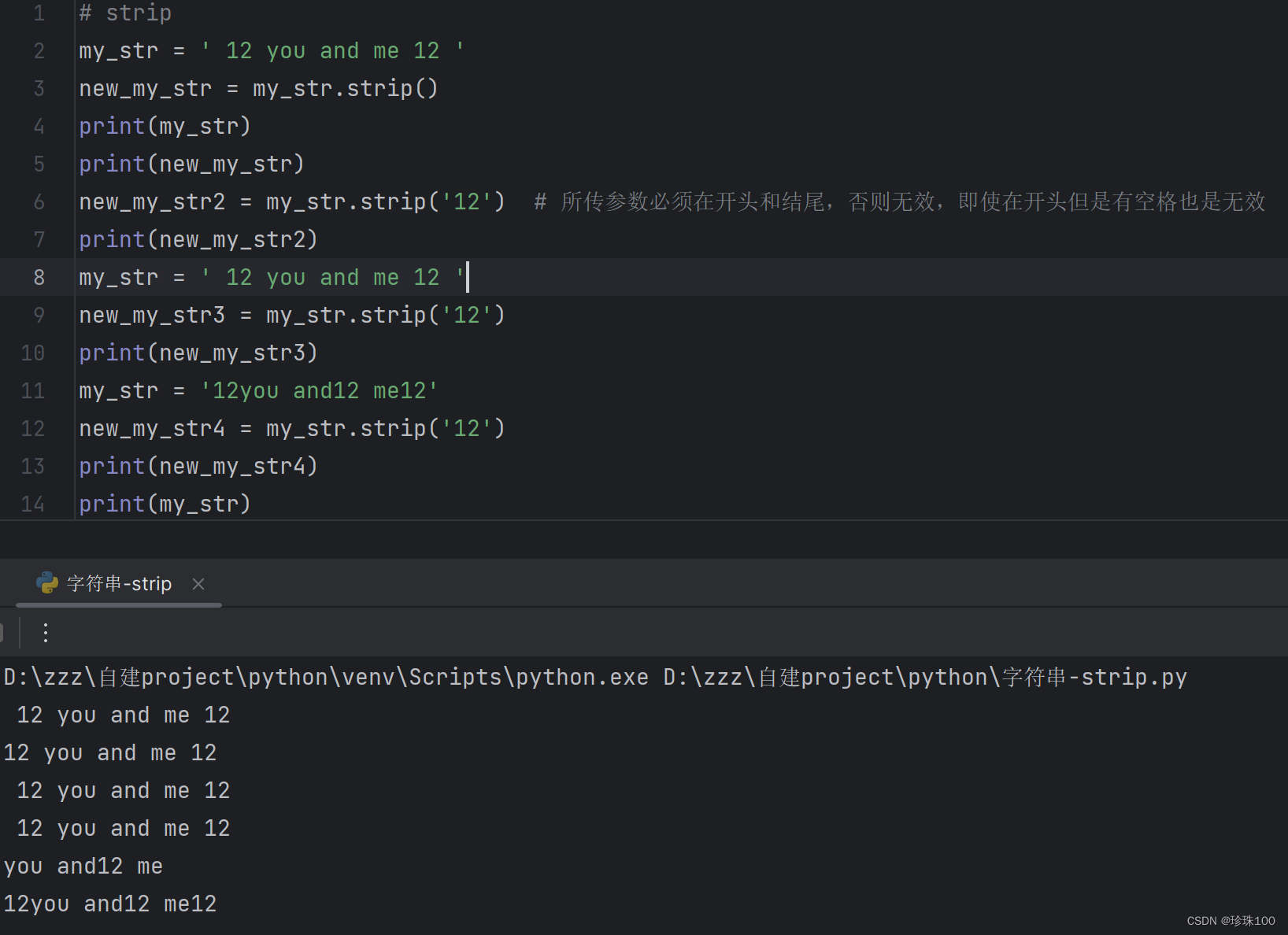Click line number 1 in the gutter
The height and width of the screenshot is (935, 1288).
[x=39, y=13]
